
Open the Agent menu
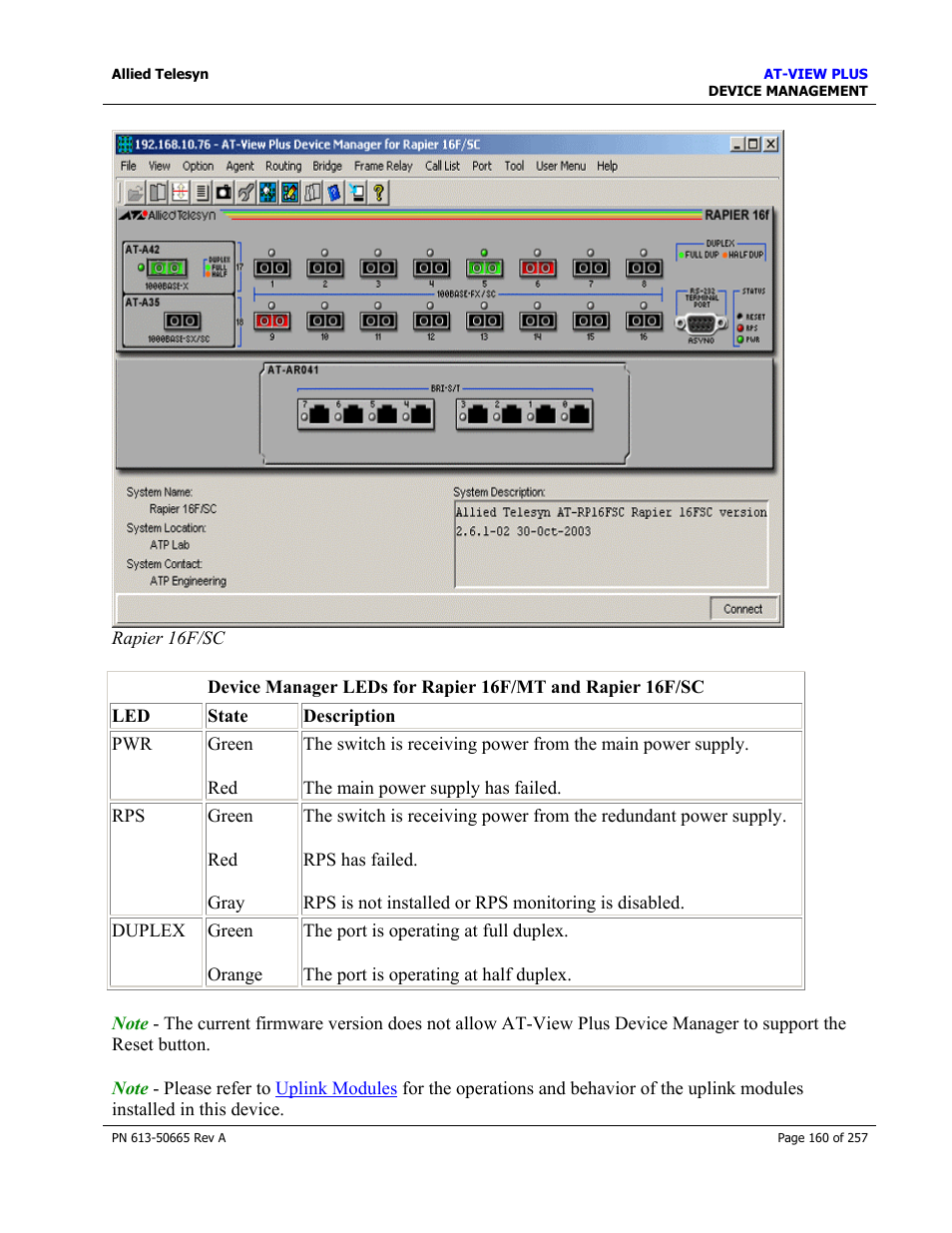click(x=239, y=166)
